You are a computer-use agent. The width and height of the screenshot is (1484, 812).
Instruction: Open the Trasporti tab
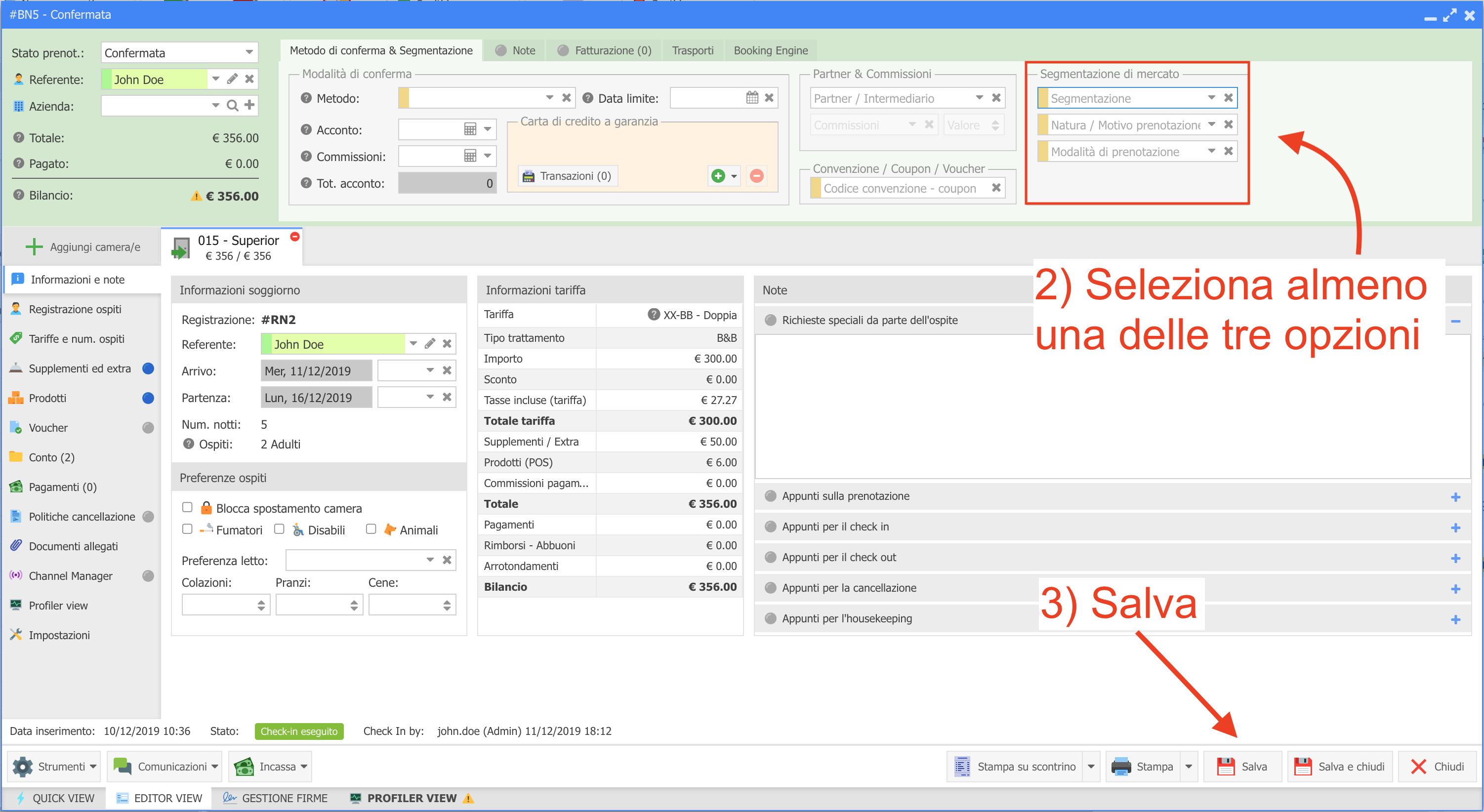pos(693,50)
